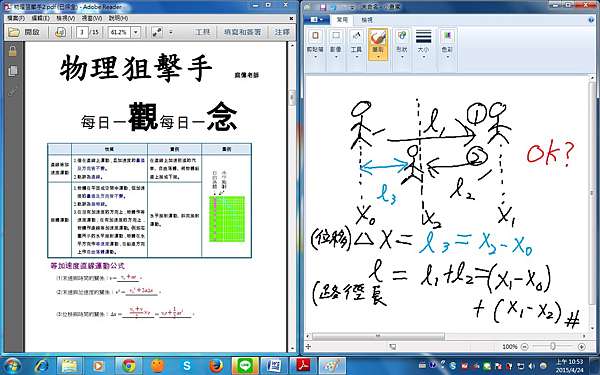600x375 pixels.
Task: Open the 筆刷 brushes dropdown in Paint
Action: (x=378, y=44)
